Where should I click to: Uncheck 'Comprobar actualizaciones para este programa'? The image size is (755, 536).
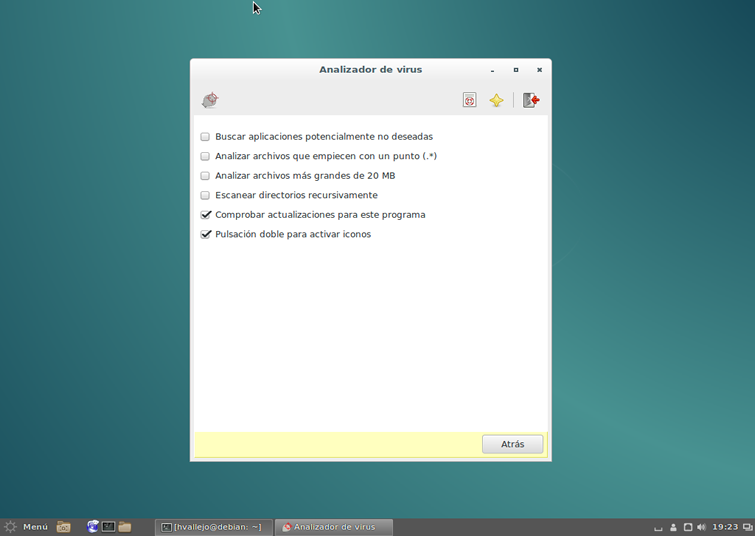point(206,215)
